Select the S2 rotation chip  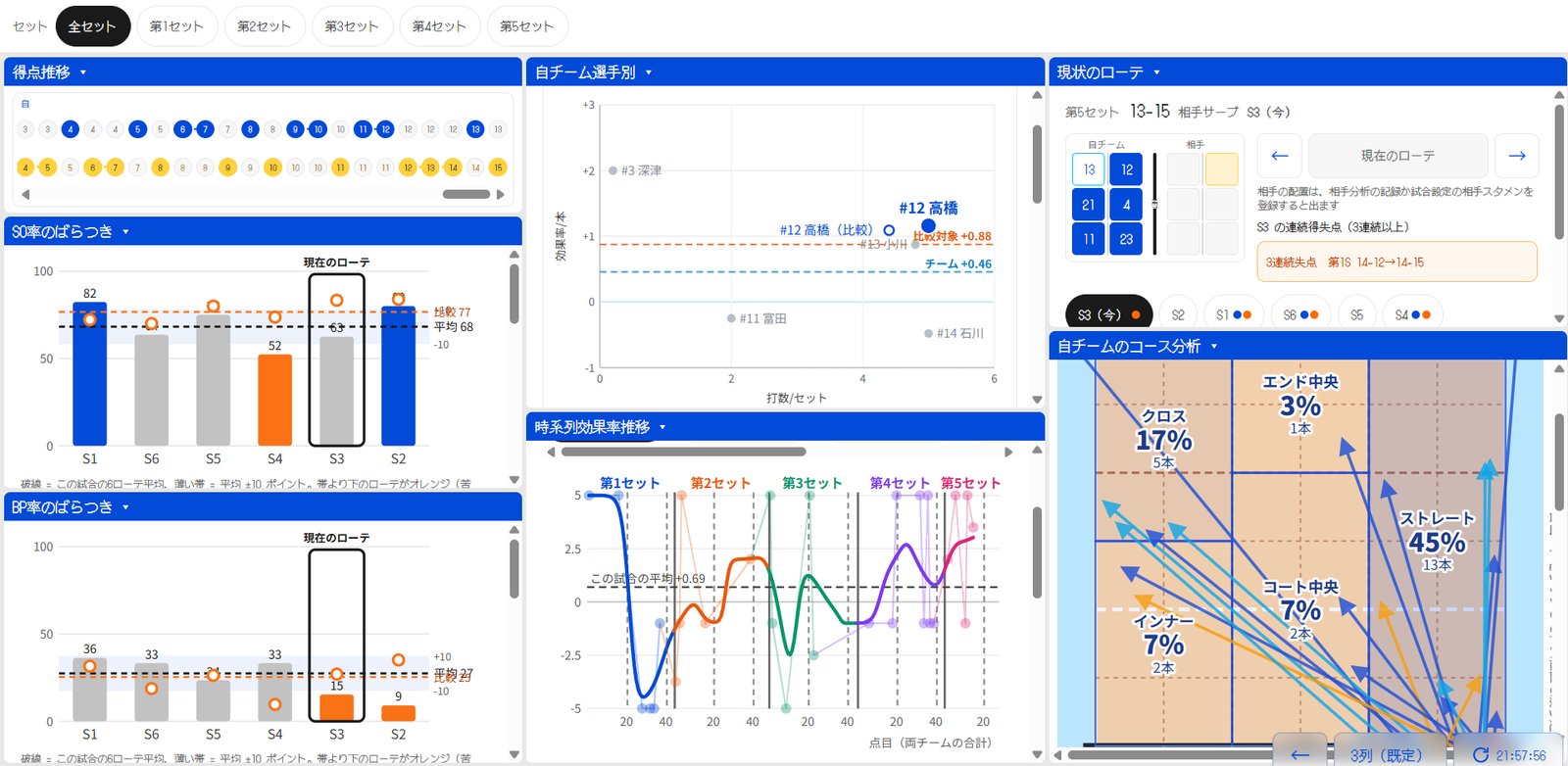click(1178, 314)
